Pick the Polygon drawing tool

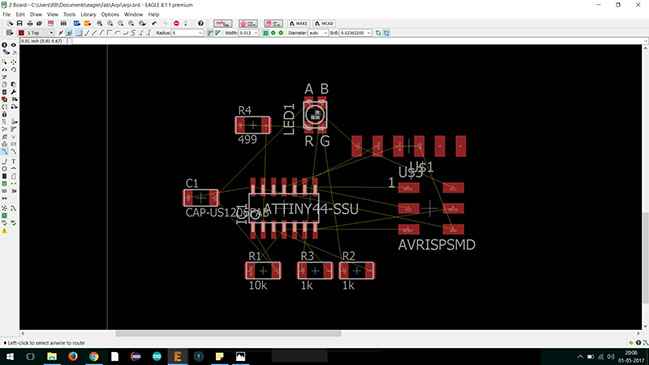click(14, 176)
